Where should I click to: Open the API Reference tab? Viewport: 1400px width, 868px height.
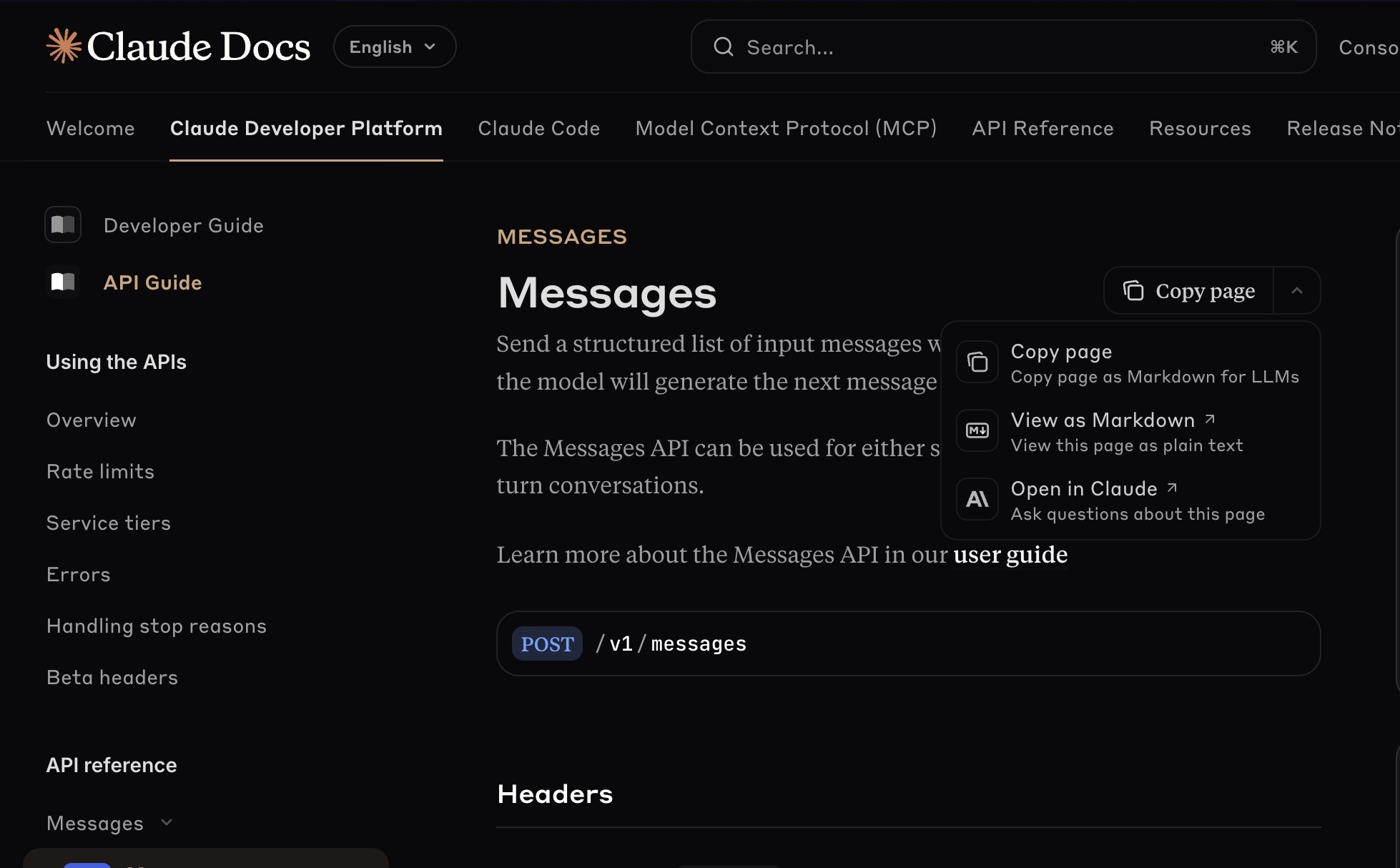click(x=1042, y=129)
